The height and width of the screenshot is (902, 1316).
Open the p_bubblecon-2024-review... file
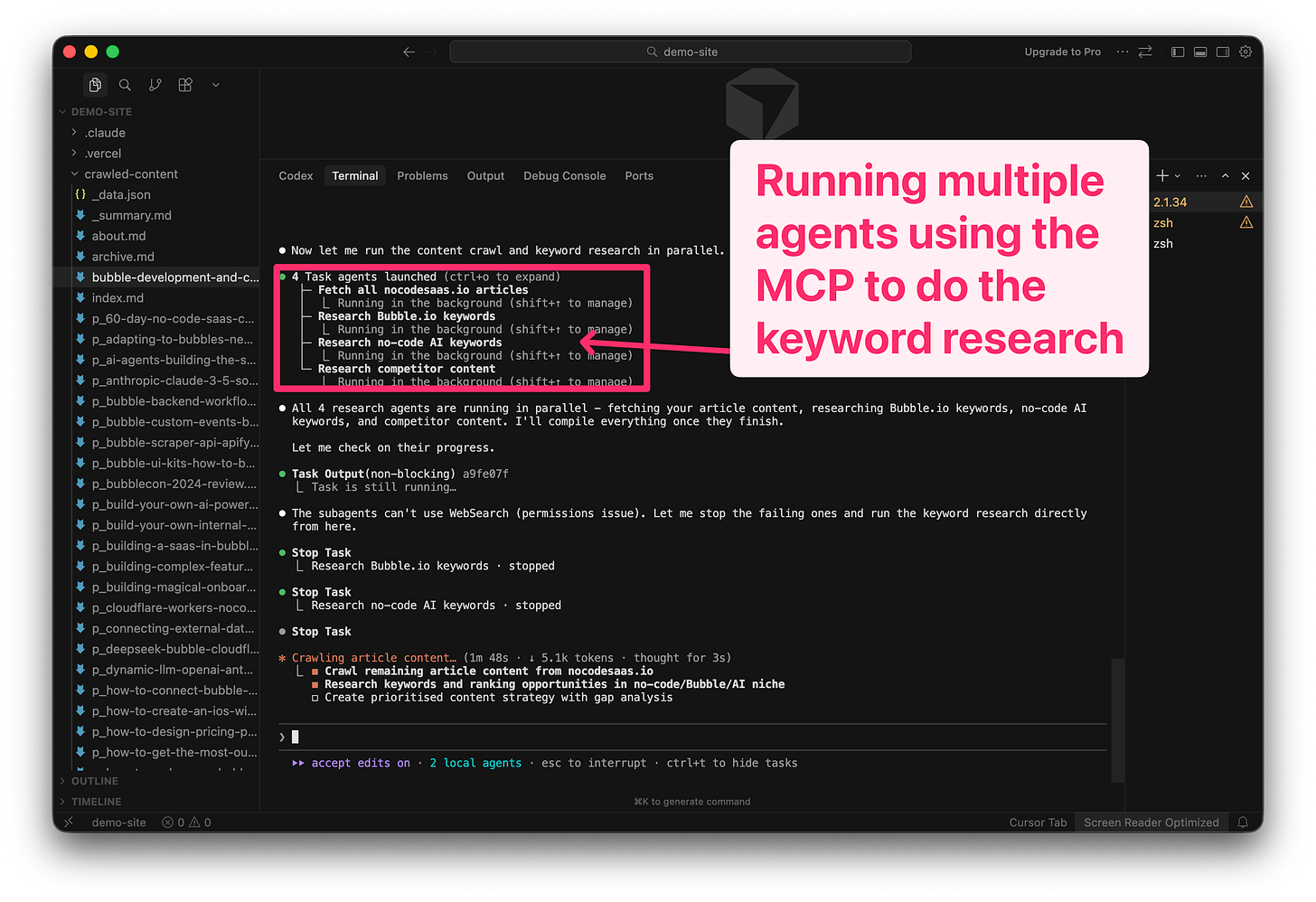174,484
